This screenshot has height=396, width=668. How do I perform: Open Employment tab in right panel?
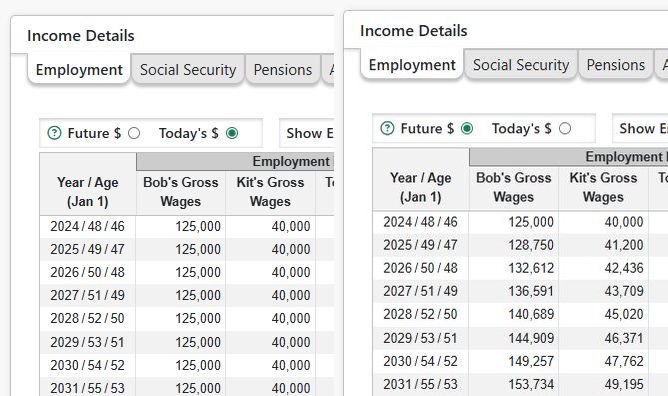coord(412,65)
